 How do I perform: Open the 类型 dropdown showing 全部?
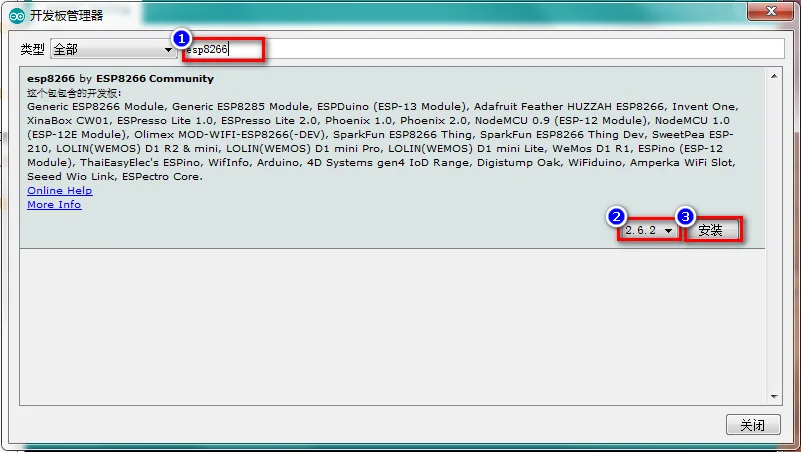pyautogui.click(x=113, y=50)
